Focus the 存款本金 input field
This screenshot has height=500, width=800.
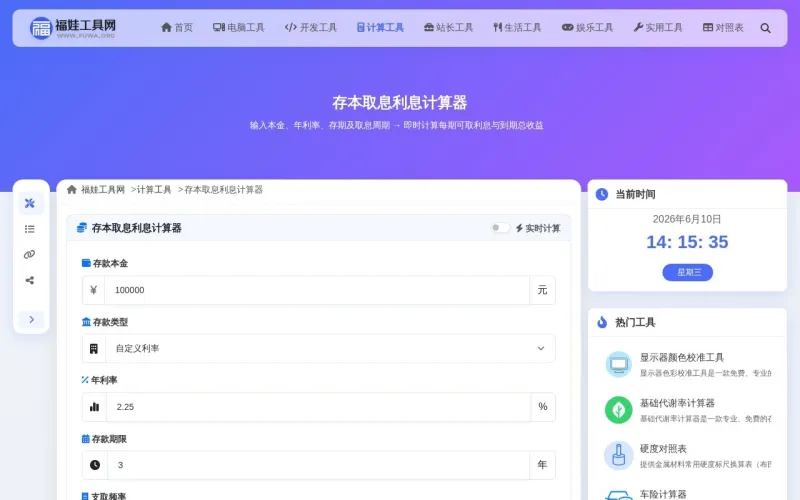[x=317, y=290]
